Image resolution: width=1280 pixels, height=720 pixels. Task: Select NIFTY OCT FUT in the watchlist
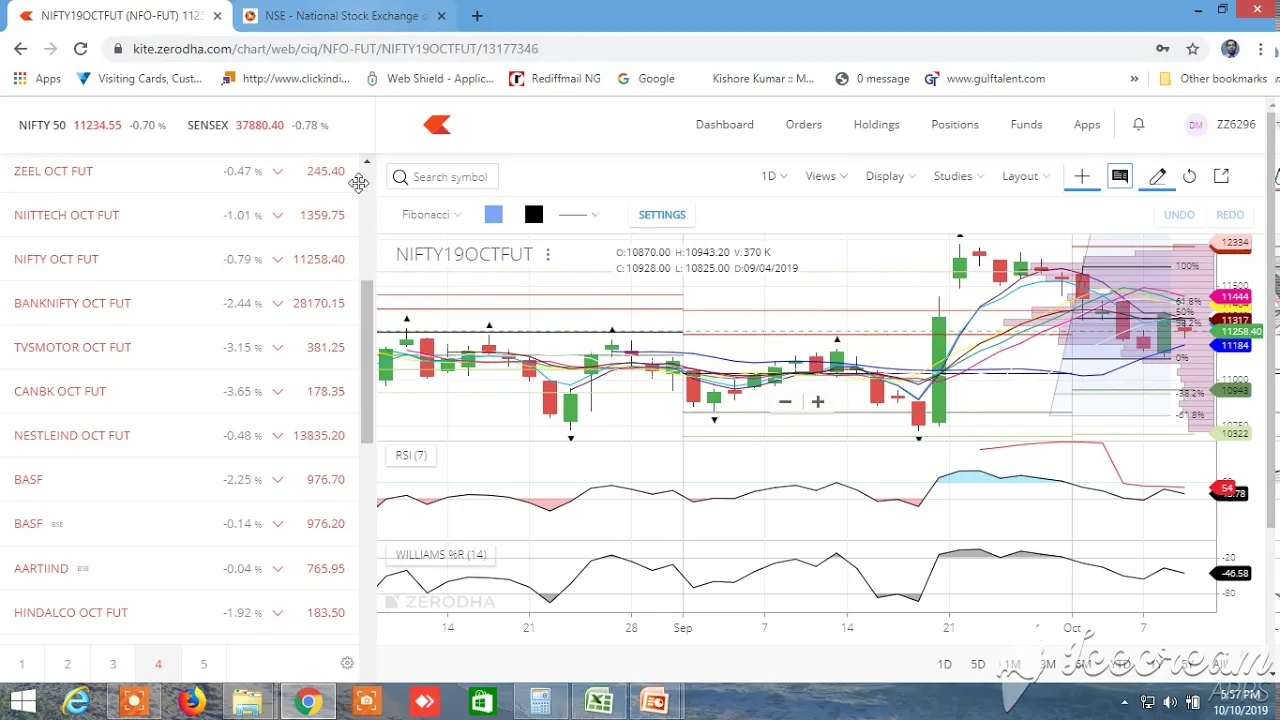click(x=56, y=259)
